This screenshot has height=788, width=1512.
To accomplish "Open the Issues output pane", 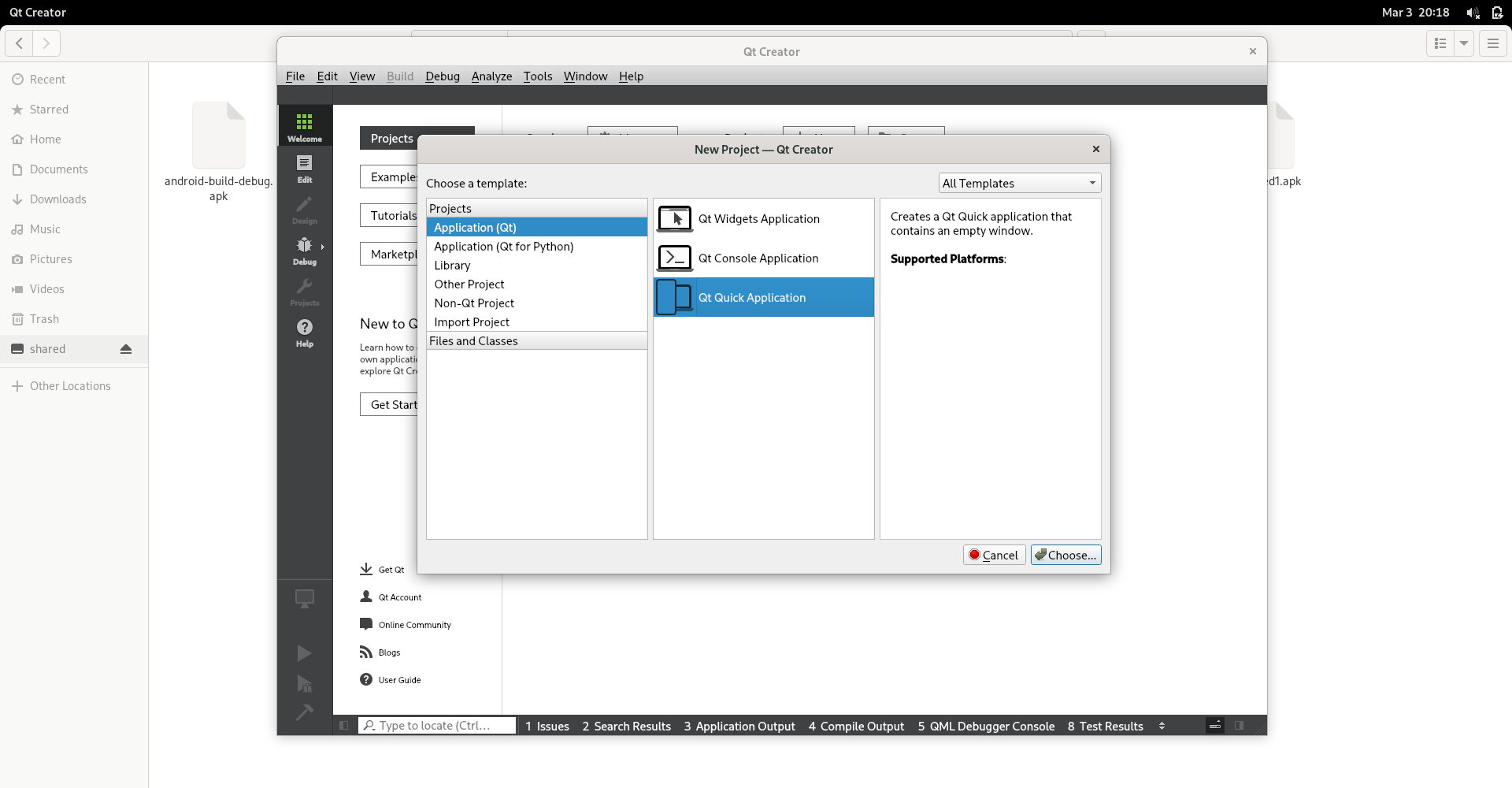I will click(x=547, y=726).
